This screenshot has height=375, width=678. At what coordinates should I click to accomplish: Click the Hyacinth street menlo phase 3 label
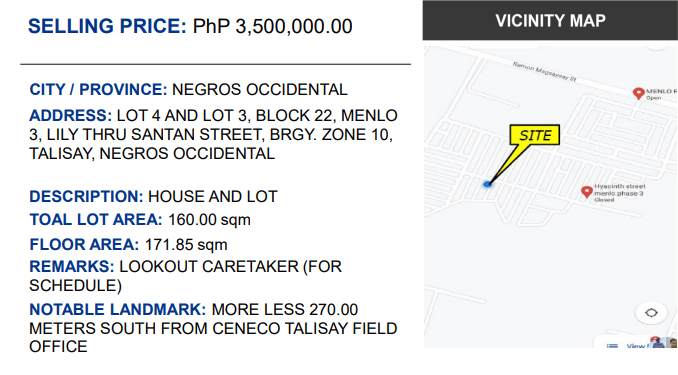(619, 193)
